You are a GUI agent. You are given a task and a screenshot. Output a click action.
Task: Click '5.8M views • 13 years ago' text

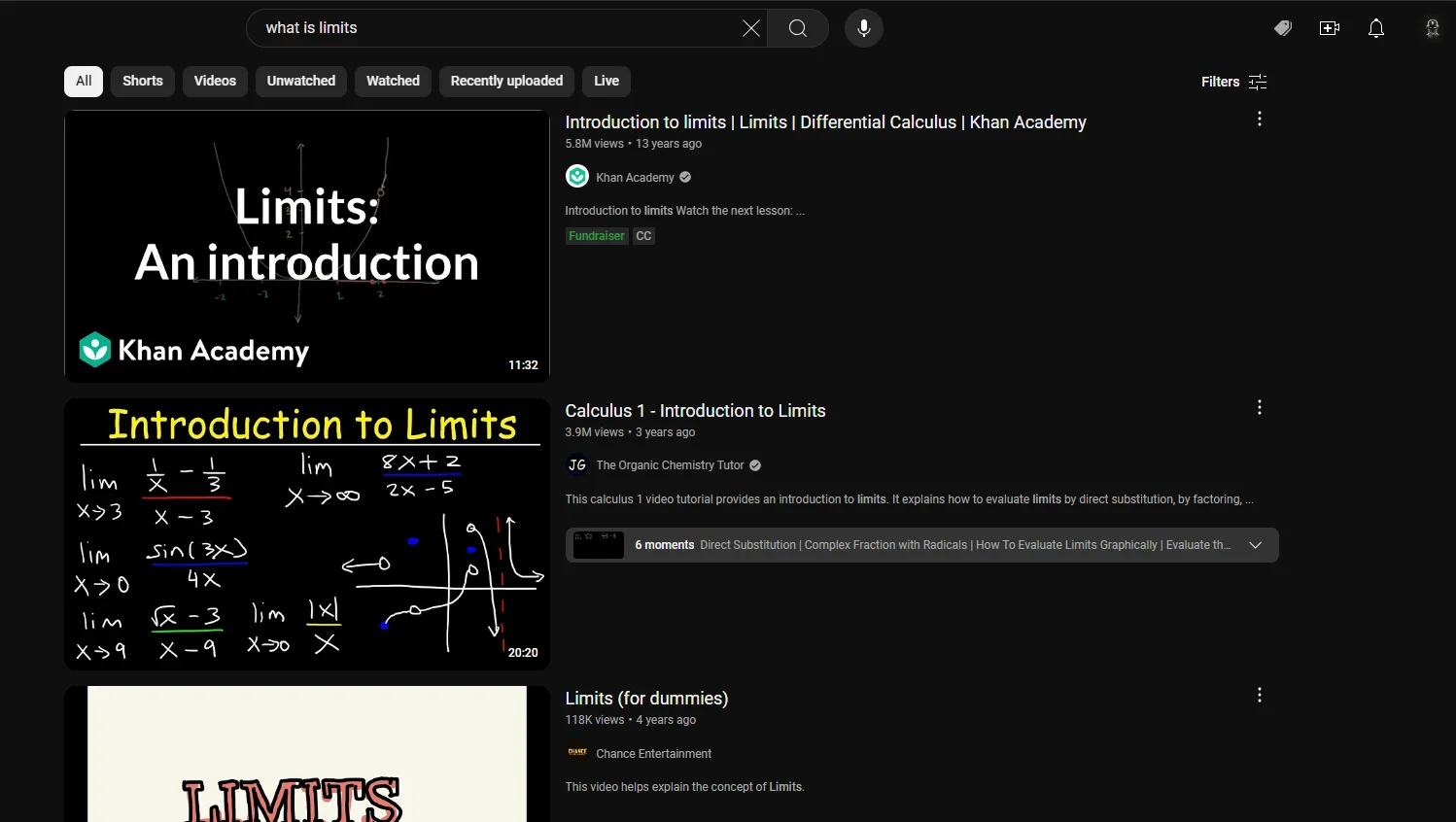(x=634, y=144)
